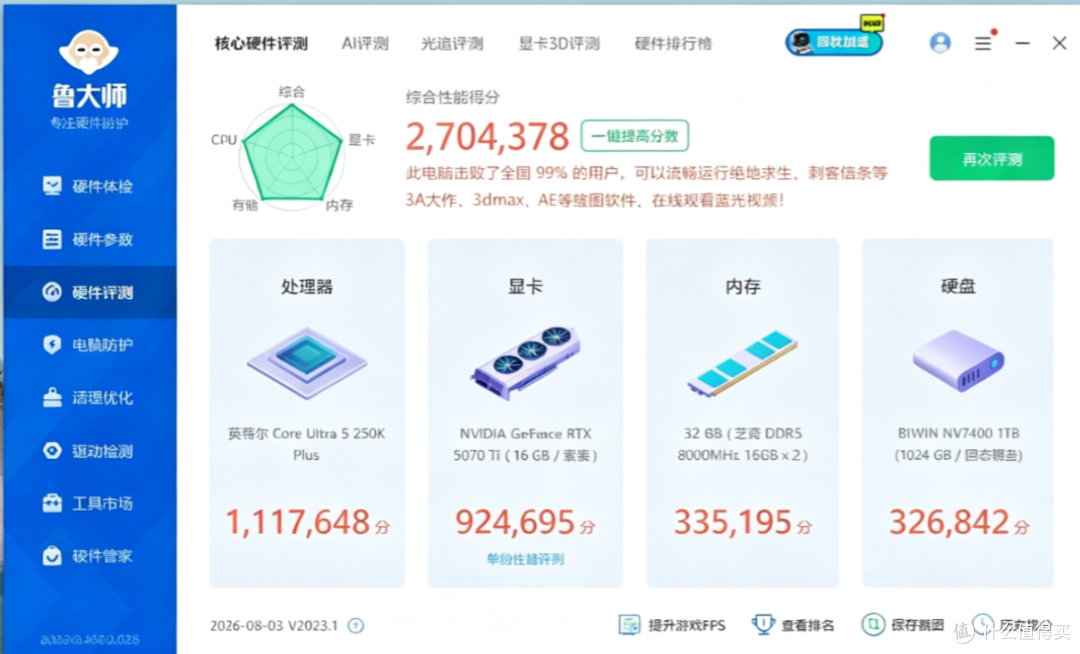Click the 提升游戏FPS icon
Viewport: 1080px width, 654px height.
coord(630,624)
